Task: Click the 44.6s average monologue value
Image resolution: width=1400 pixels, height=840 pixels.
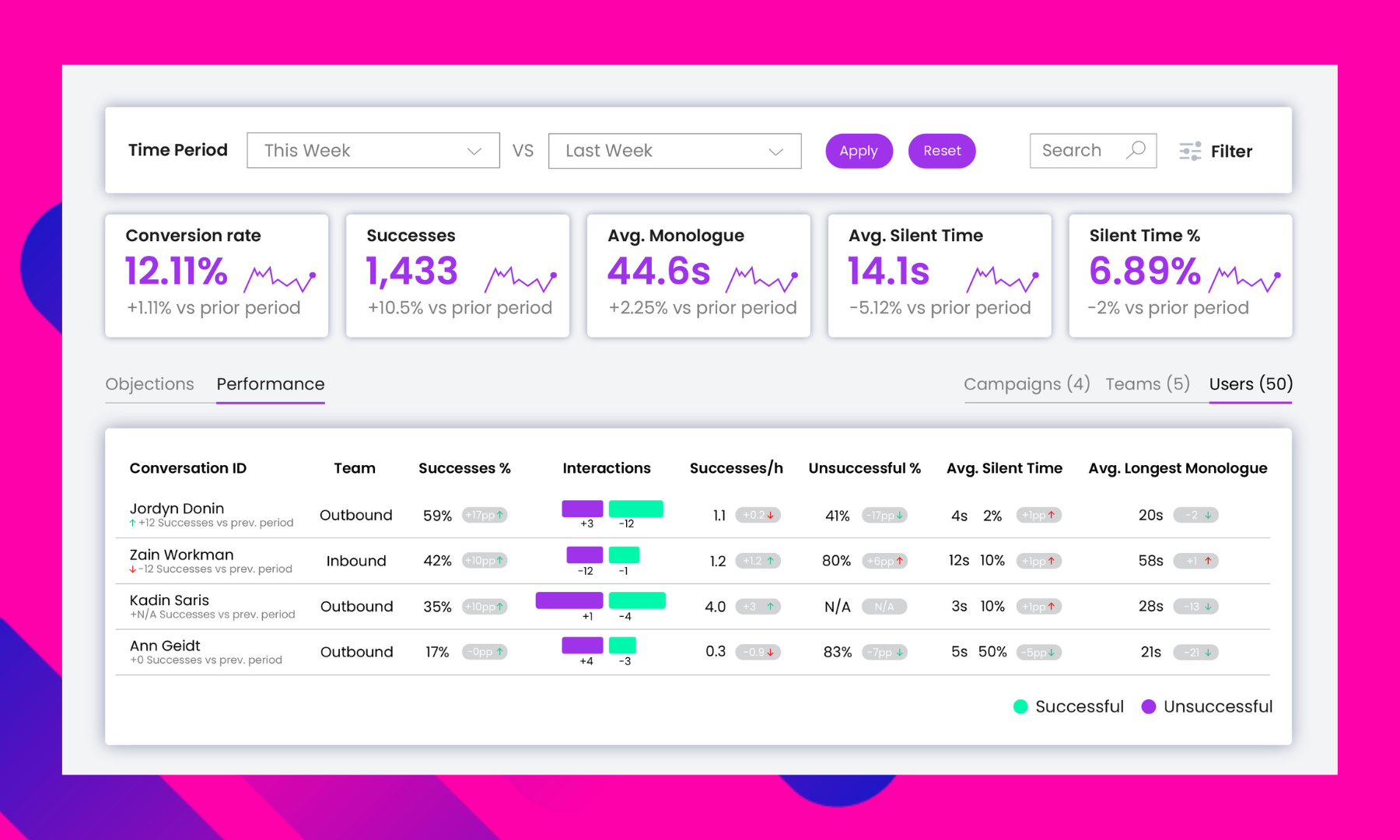Action: tap(659, 271)
